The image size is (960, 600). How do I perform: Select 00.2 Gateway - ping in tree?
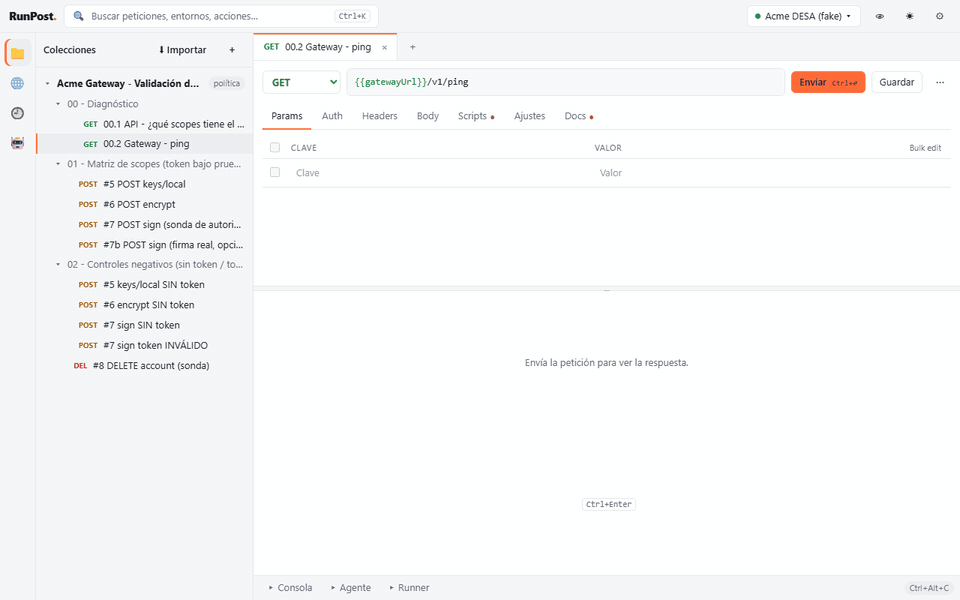(x=144, y=144)
